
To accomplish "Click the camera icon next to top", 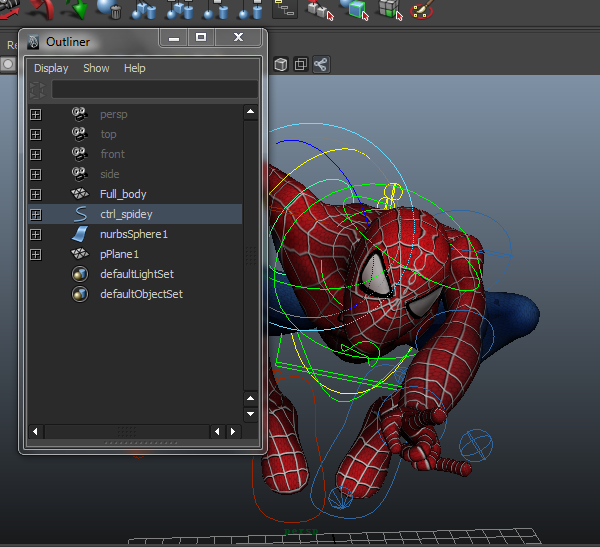I will click(x=80, y=134).
